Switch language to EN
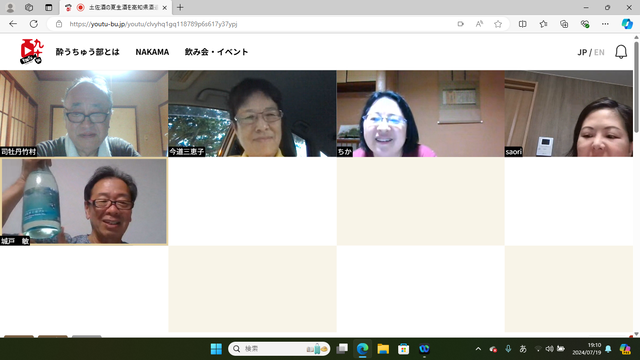Screen dimensions: 640x360 tap(599, 52)
